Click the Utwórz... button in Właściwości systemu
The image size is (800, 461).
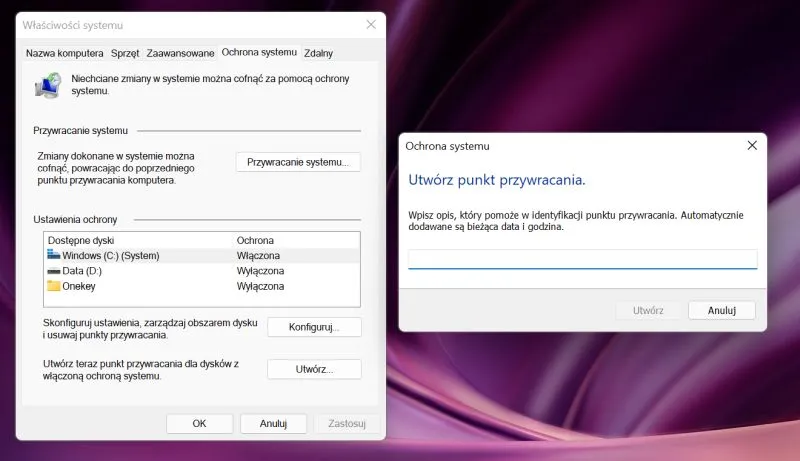pyautogui.click(x=314, y=369)
